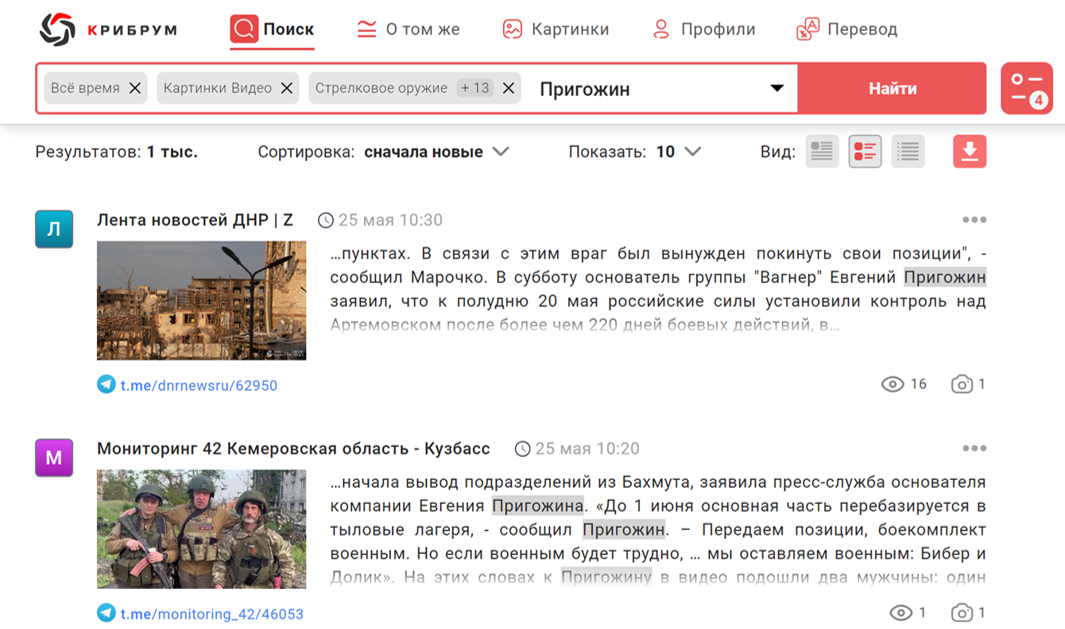Click the camera icon in the dnrnewsru post
This screenshot has height=629, width=1065.
(x=962, y=384)
